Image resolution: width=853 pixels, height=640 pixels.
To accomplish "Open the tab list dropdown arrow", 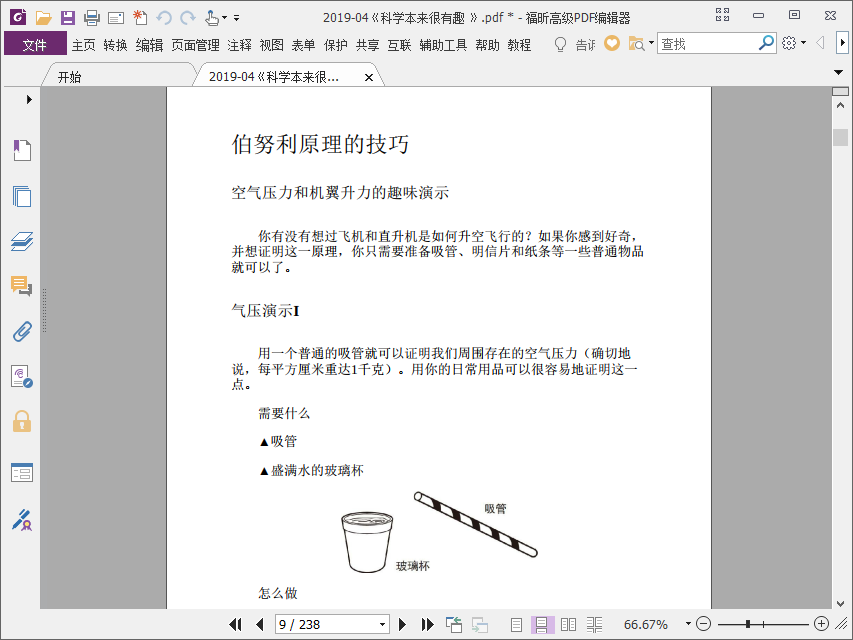I will [839, 72].
